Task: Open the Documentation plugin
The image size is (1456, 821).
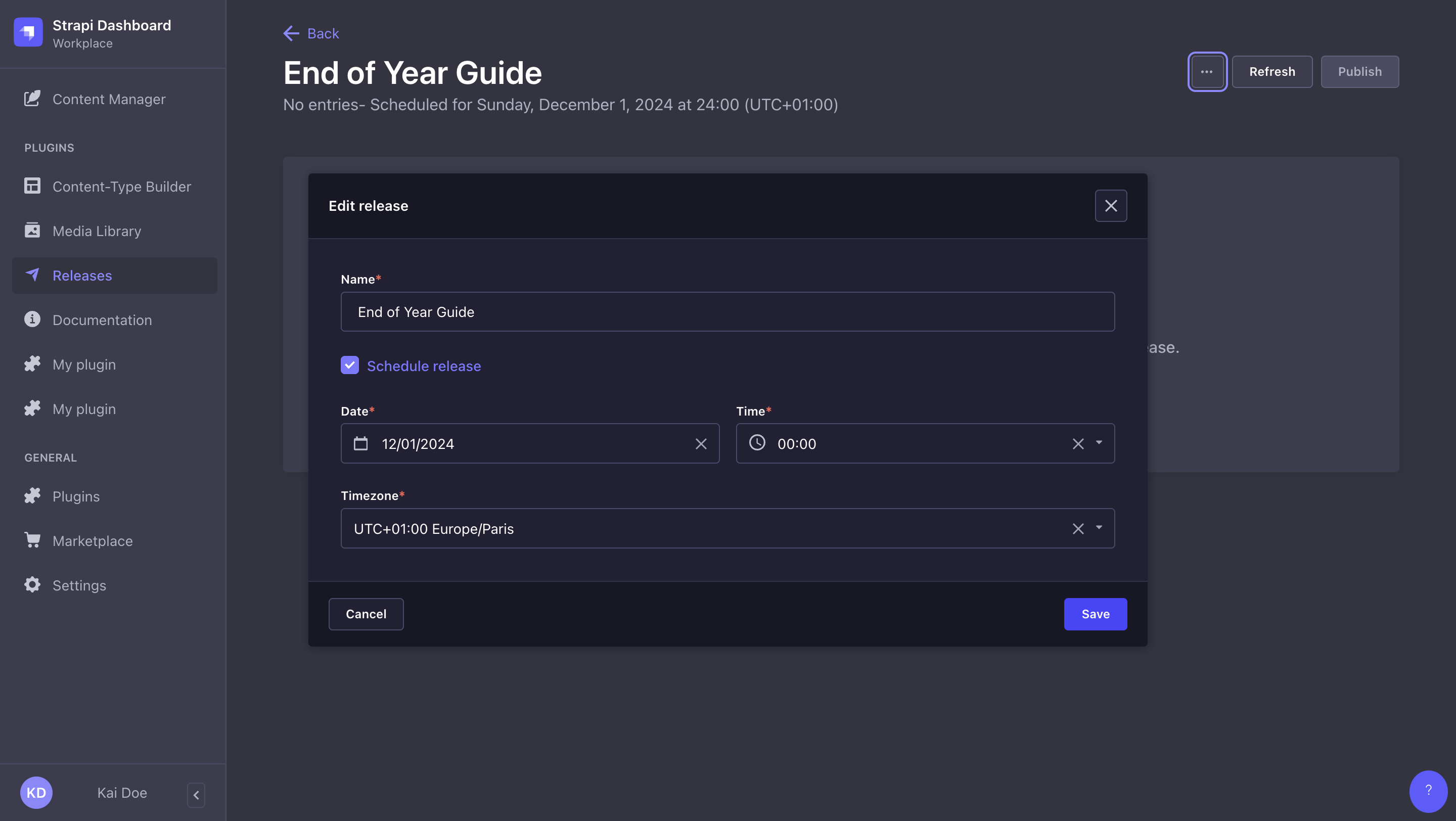Action: pyautogui.click(x=102, y=320)
